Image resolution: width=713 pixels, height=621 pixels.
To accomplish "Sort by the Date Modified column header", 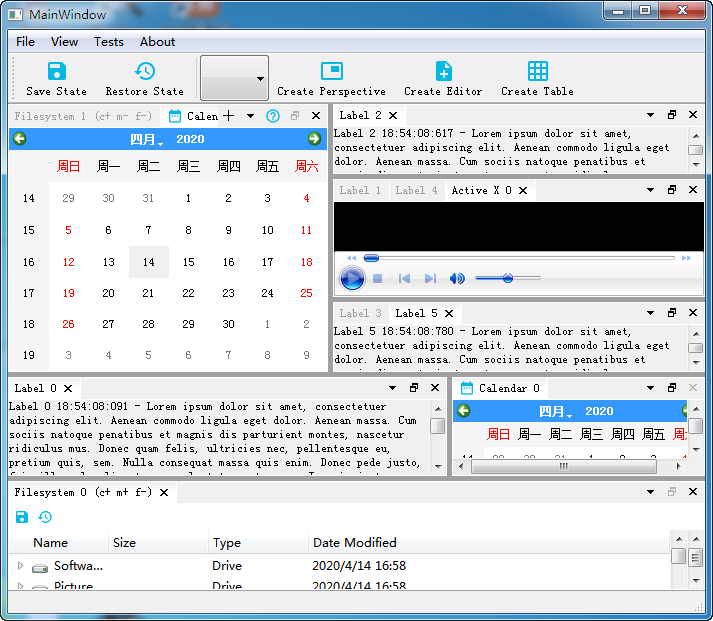I will click(x=489, y=542).
